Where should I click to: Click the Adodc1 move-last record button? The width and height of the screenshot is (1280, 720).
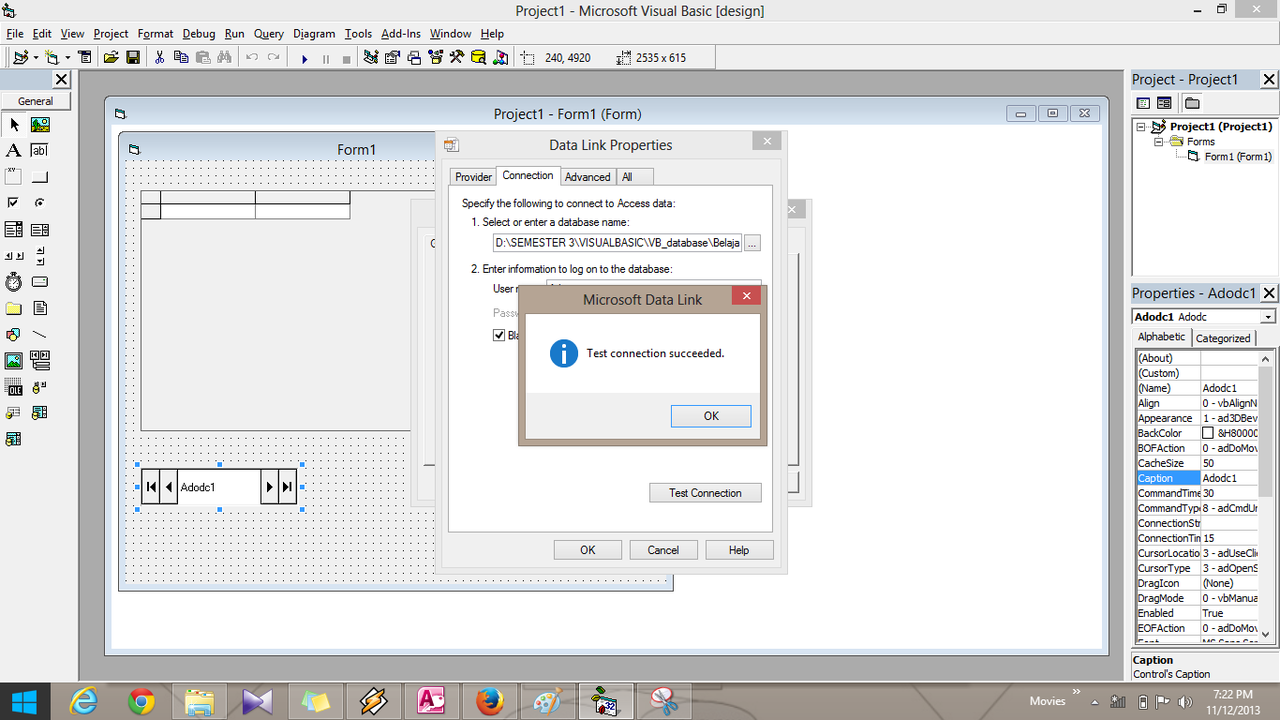click(287, 487)
